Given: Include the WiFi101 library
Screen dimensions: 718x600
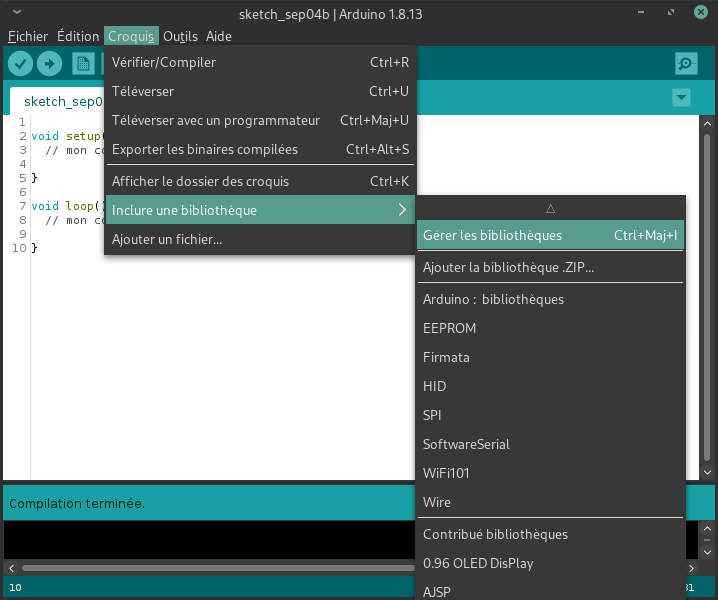Looking at the screenshot, I should pos(550,473).
